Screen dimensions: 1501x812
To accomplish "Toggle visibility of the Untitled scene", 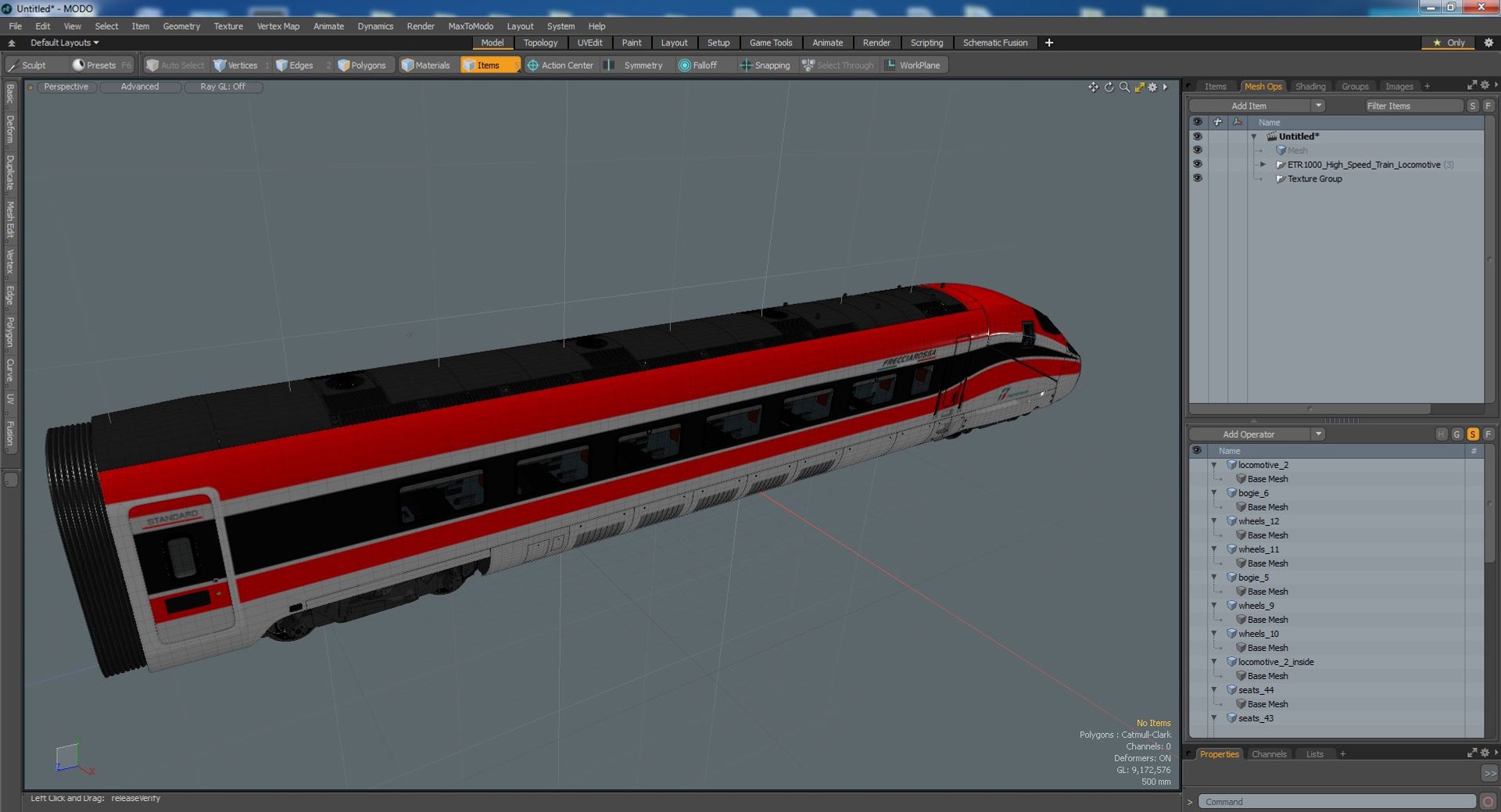I will click(x=1197, y=137).
